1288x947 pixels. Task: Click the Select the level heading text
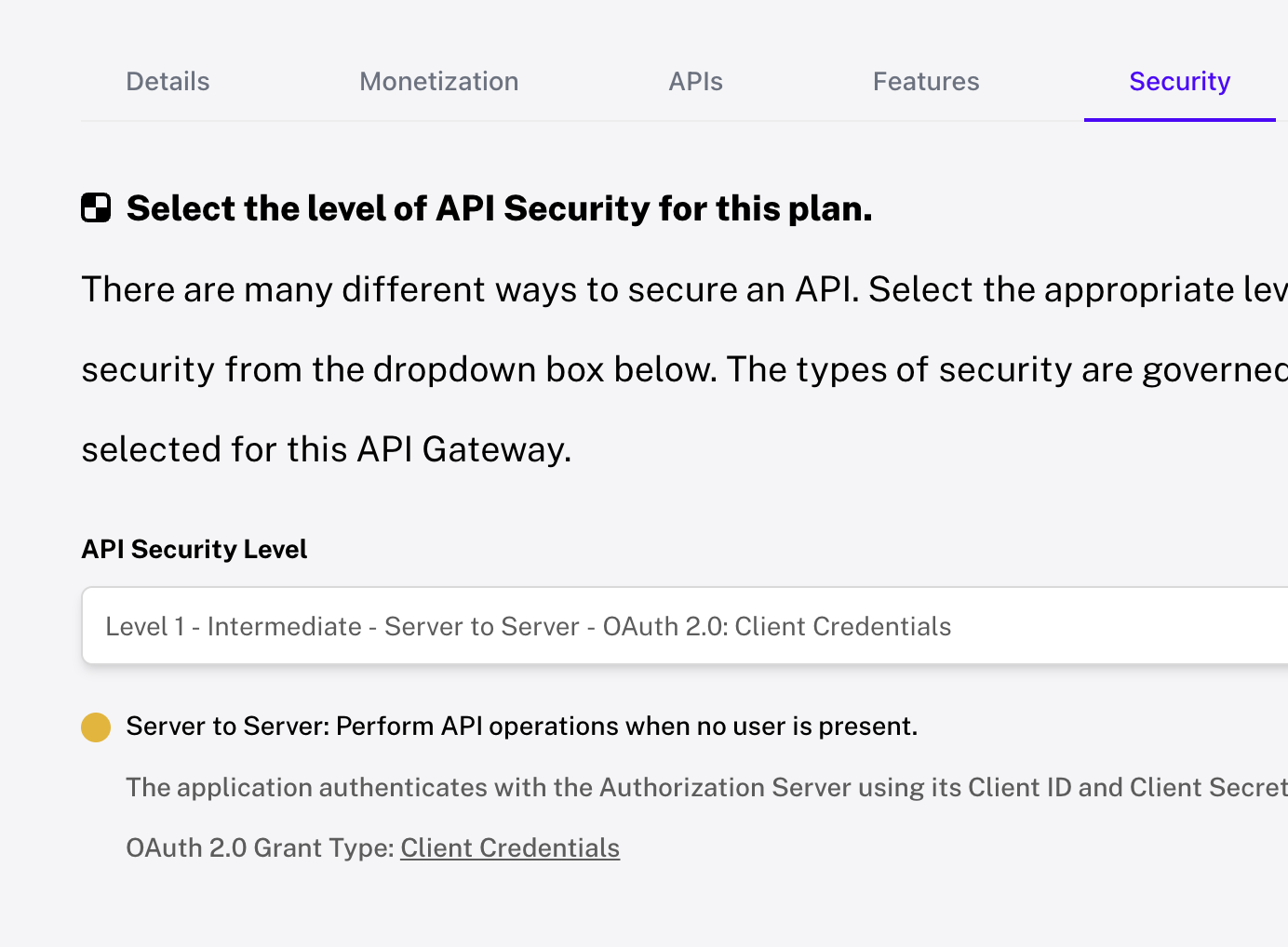tap(500, 207)
